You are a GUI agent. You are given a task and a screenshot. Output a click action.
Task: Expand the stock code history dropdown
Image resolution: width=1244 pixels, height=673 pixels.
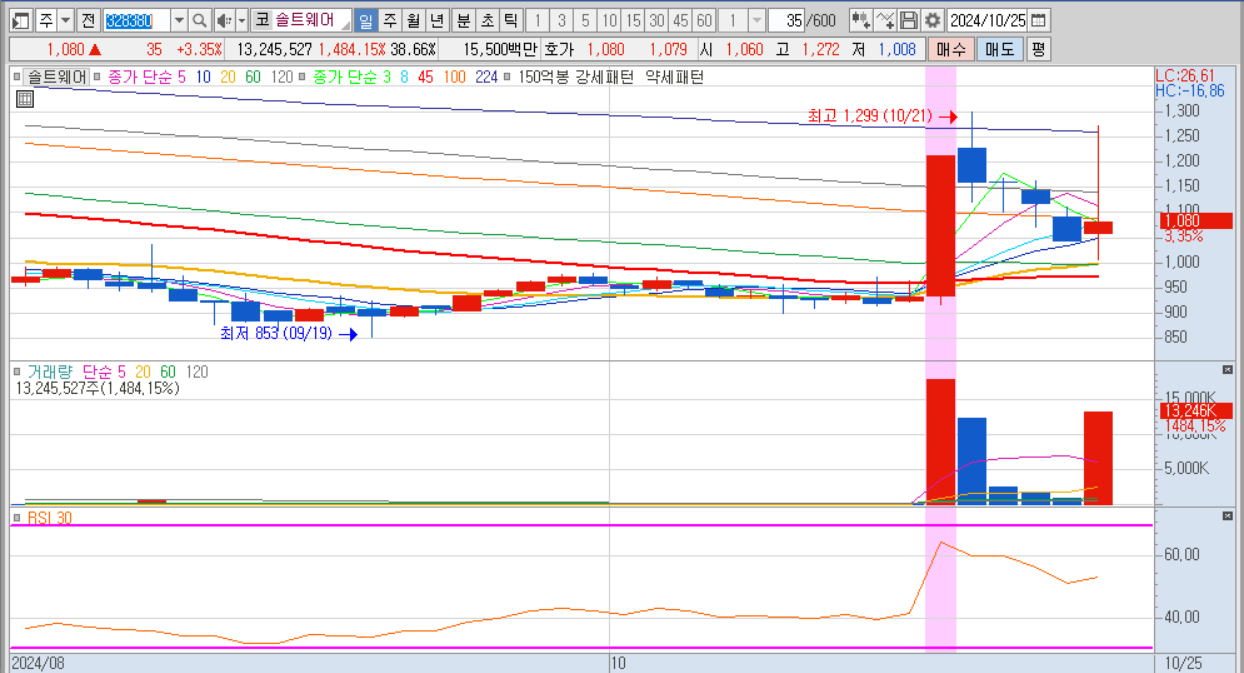pos(179,20)
